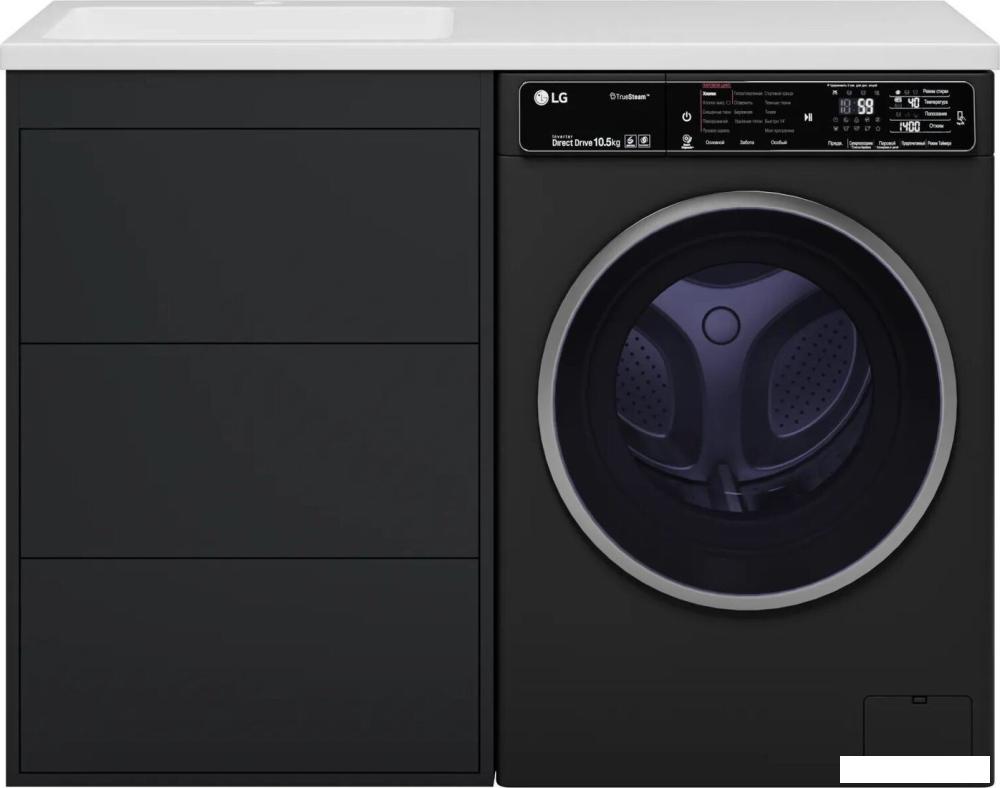The height and width of the screenshot is (788, 1000).
Task: Tap the Температура 40 setting
Action: tap(921, 102)
